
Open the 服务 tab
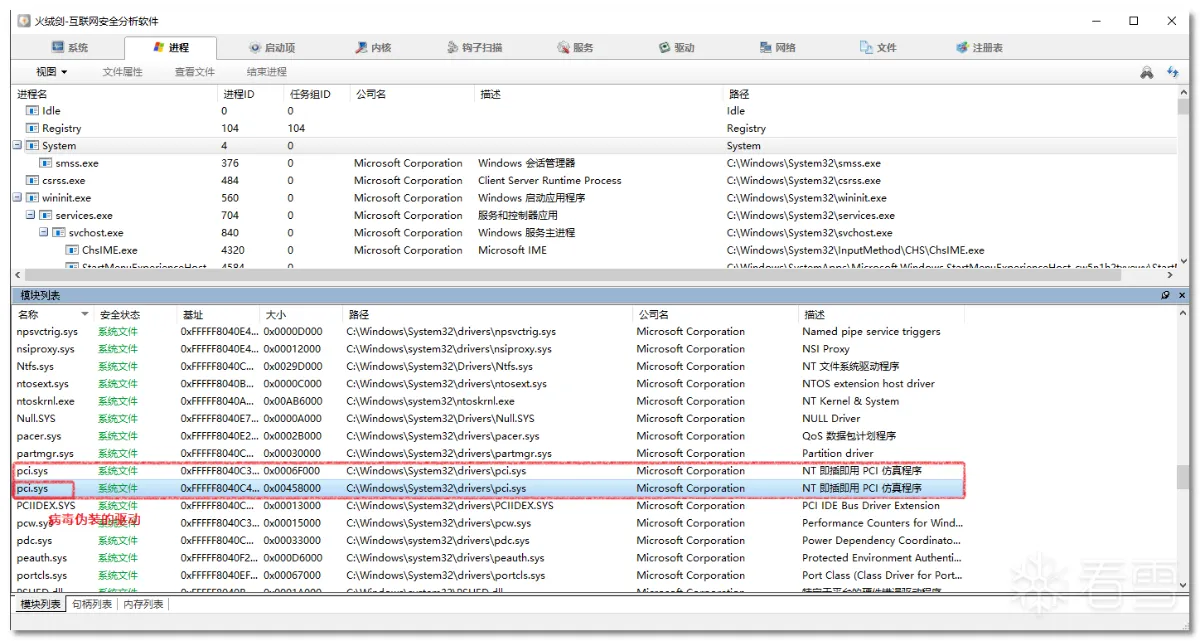pyautogui.click(x=575, y=48)
